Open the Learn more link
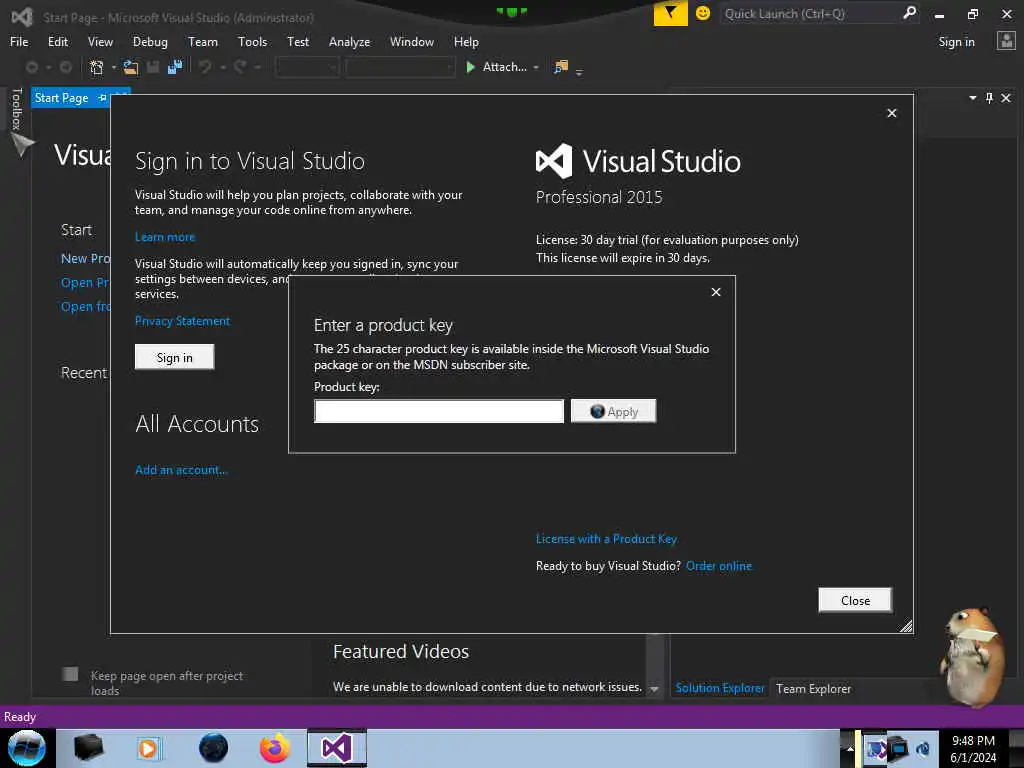 click(165, 237)
